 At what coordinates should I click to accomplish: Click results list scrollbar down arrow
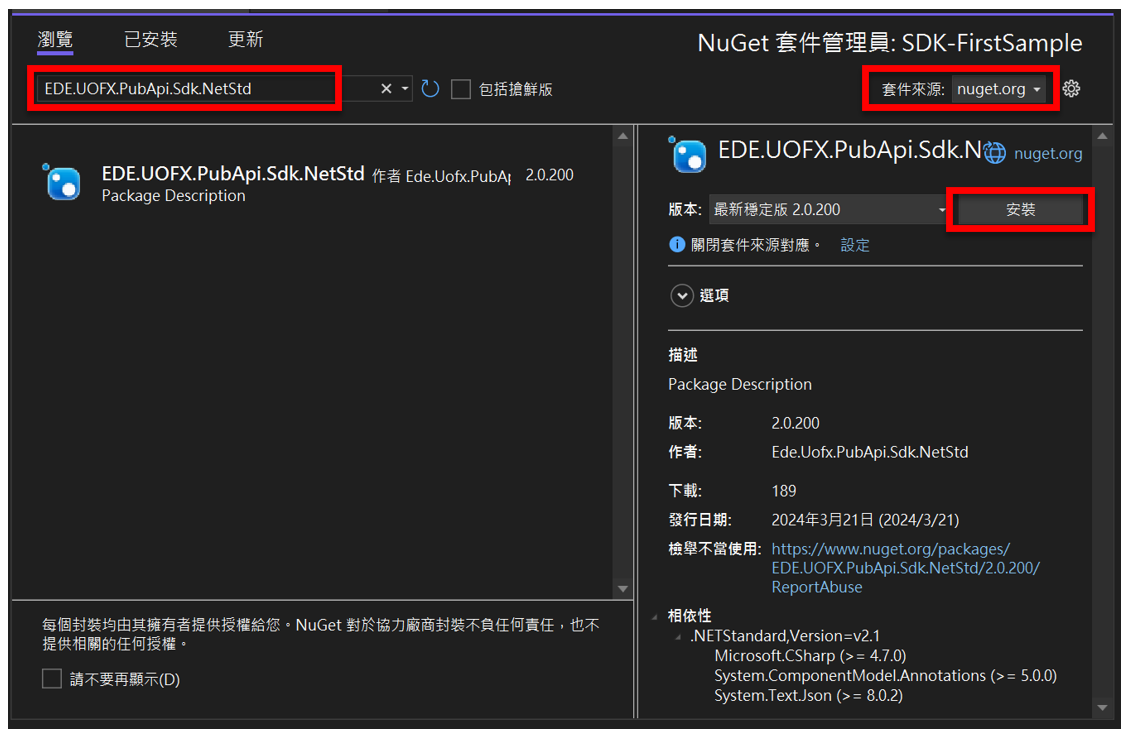pos(623,589)
